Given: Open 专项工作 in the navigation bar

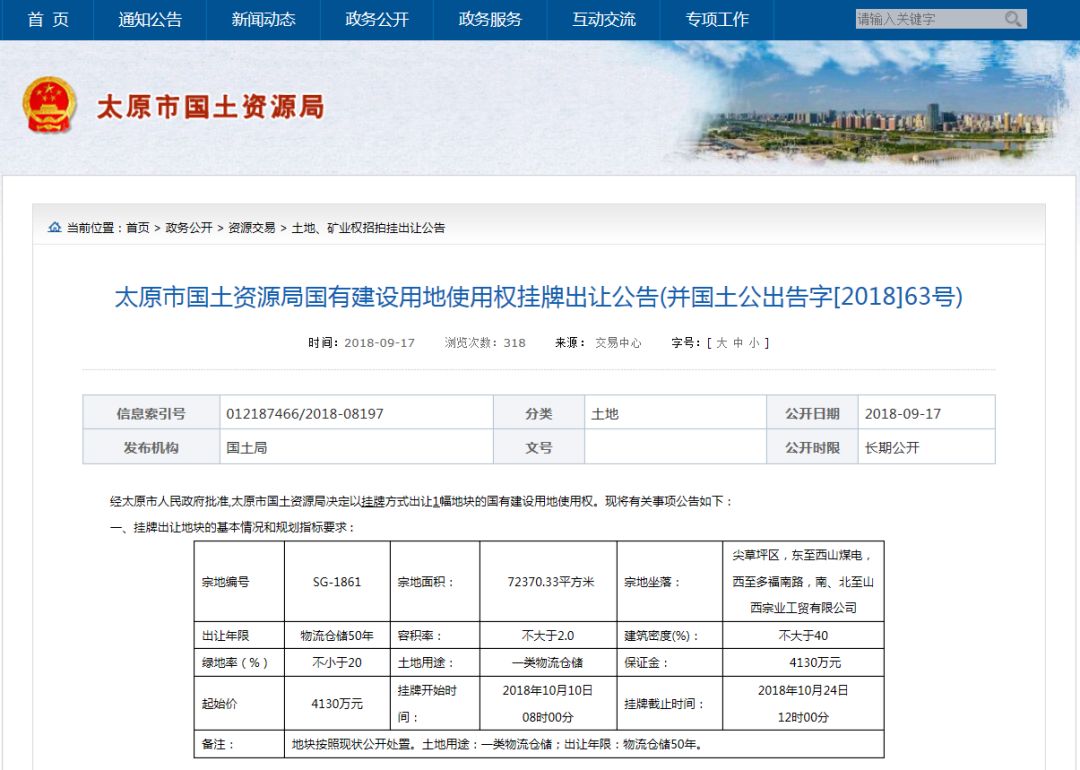Looking at the screenshot, I should point(717,19).
